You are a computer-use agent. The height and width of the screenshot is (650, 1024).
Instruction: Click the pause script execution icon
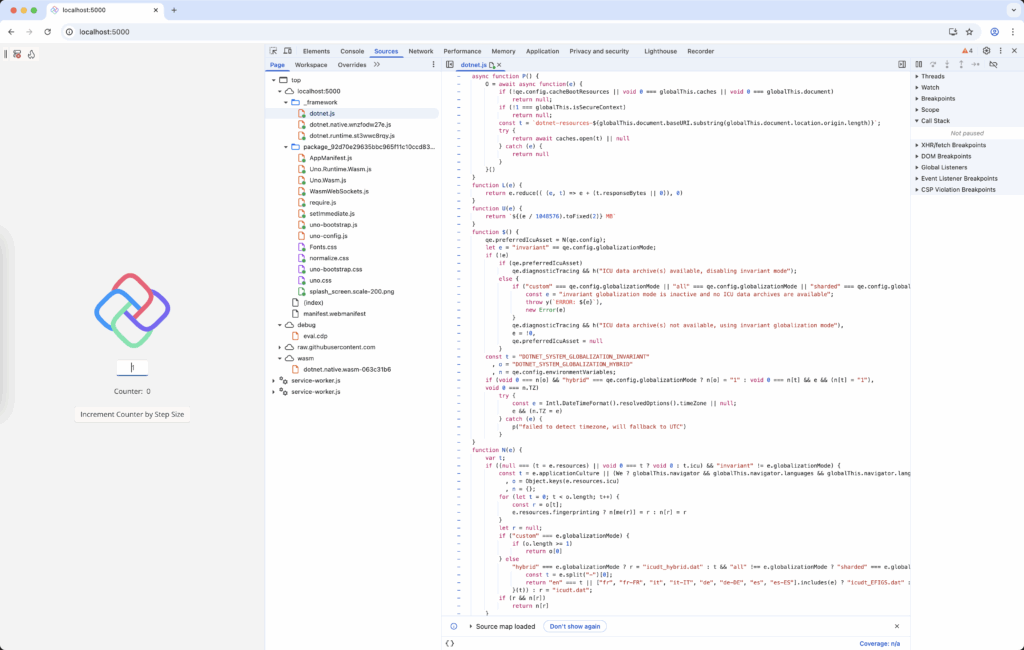pos(917,64)
